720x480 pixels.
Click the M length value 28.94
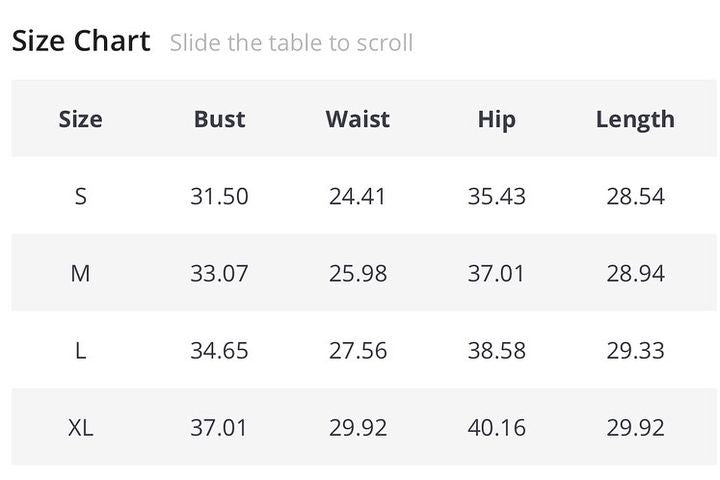pos(635,273)
